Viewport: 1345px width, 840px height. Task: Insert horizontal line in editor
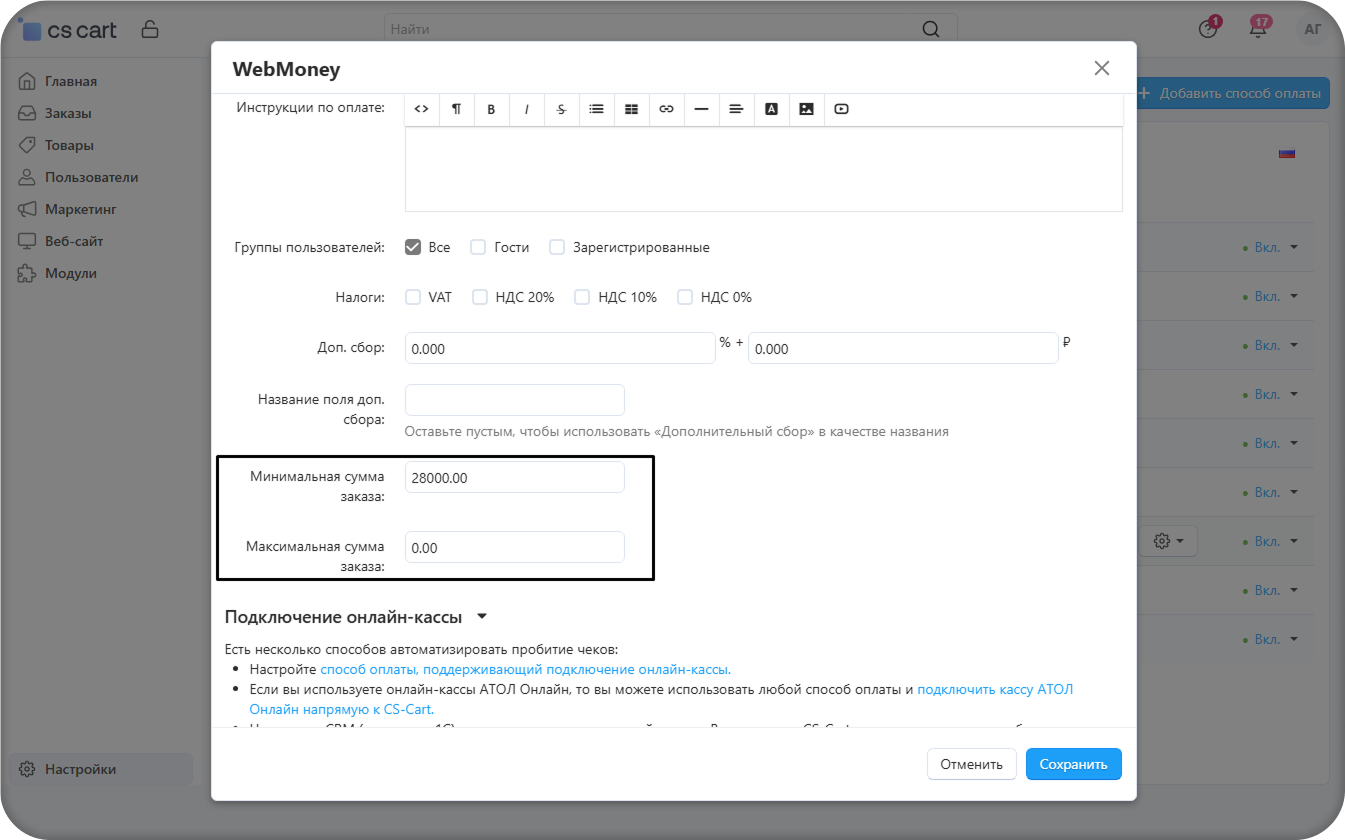(x=701, y=109)
